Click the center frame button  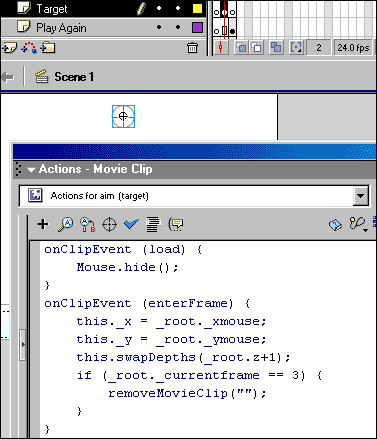[220, 48]
